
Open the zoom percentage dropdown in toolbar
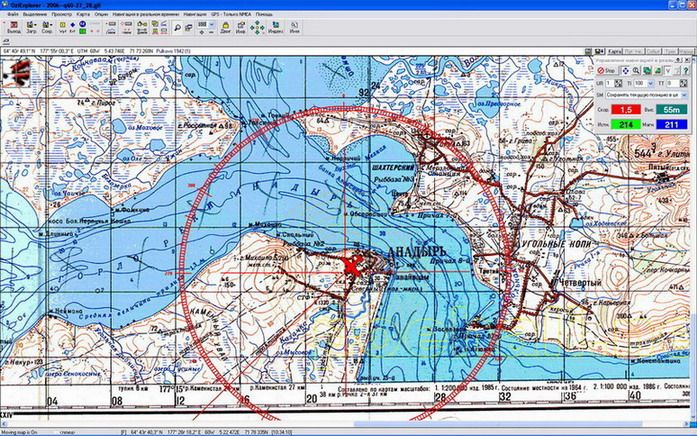(x=212, y=24)
